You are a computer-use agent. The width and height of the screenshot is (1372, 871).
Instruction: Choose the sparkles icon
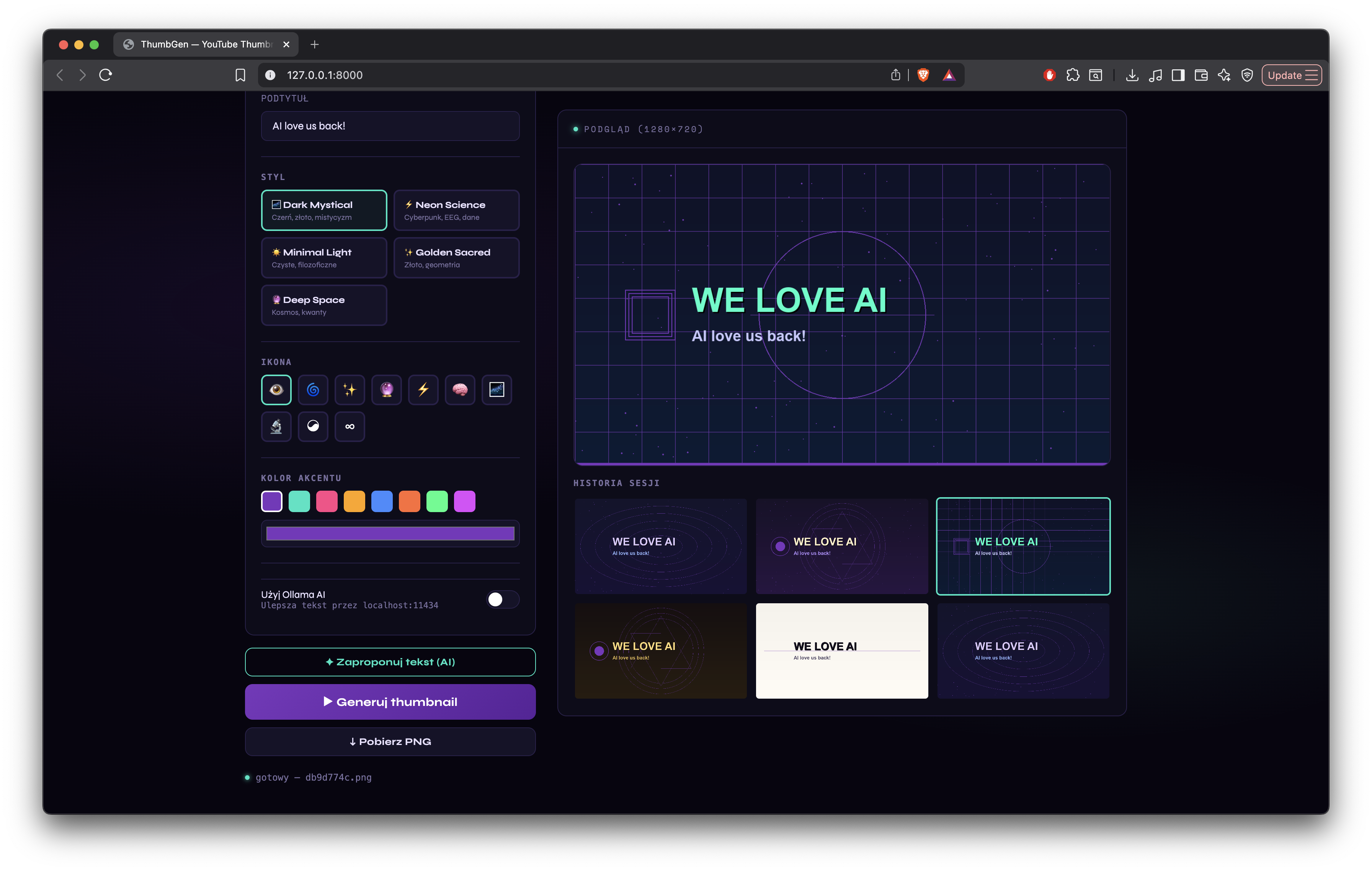pos(349,389)
